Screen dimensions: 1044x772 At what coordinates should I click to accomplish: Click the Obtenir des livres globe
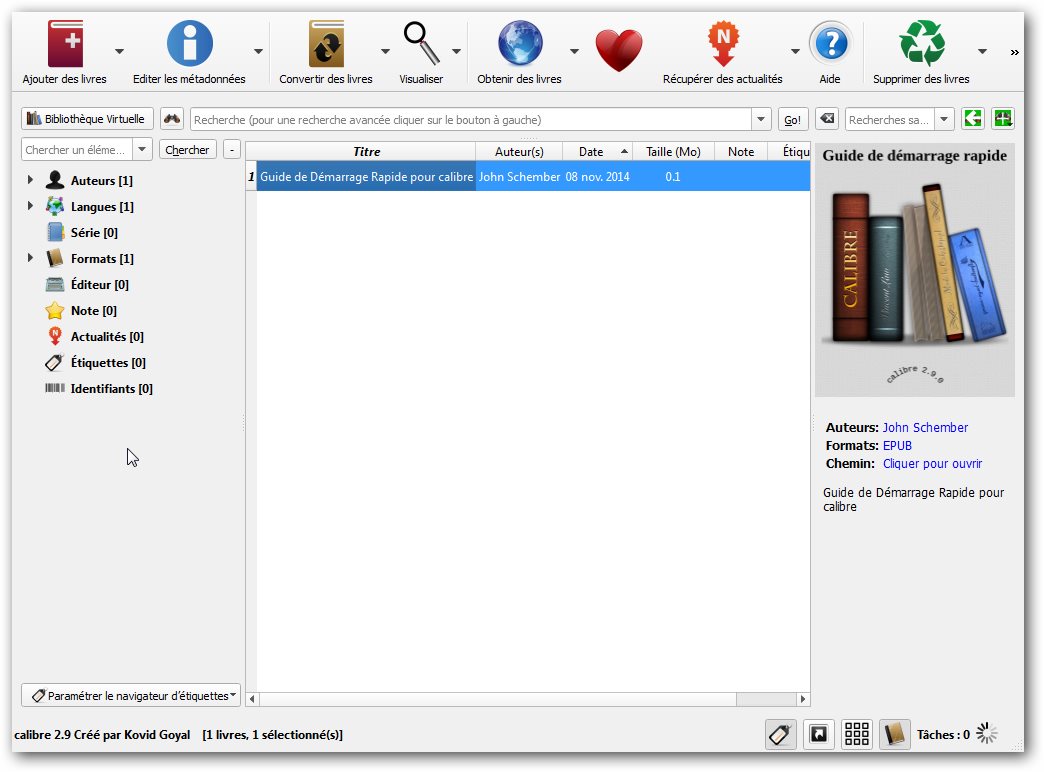point(520,45)
